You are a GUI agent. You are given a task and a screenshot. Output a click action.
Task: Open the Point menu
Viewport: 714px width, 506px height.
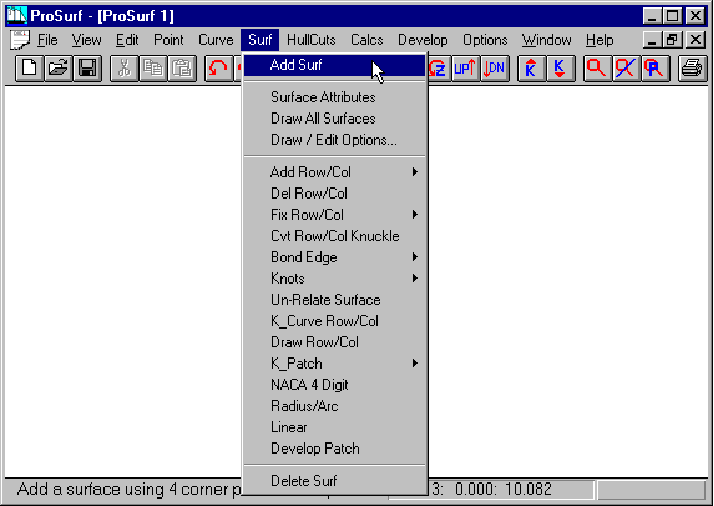(x=168, y=40)
